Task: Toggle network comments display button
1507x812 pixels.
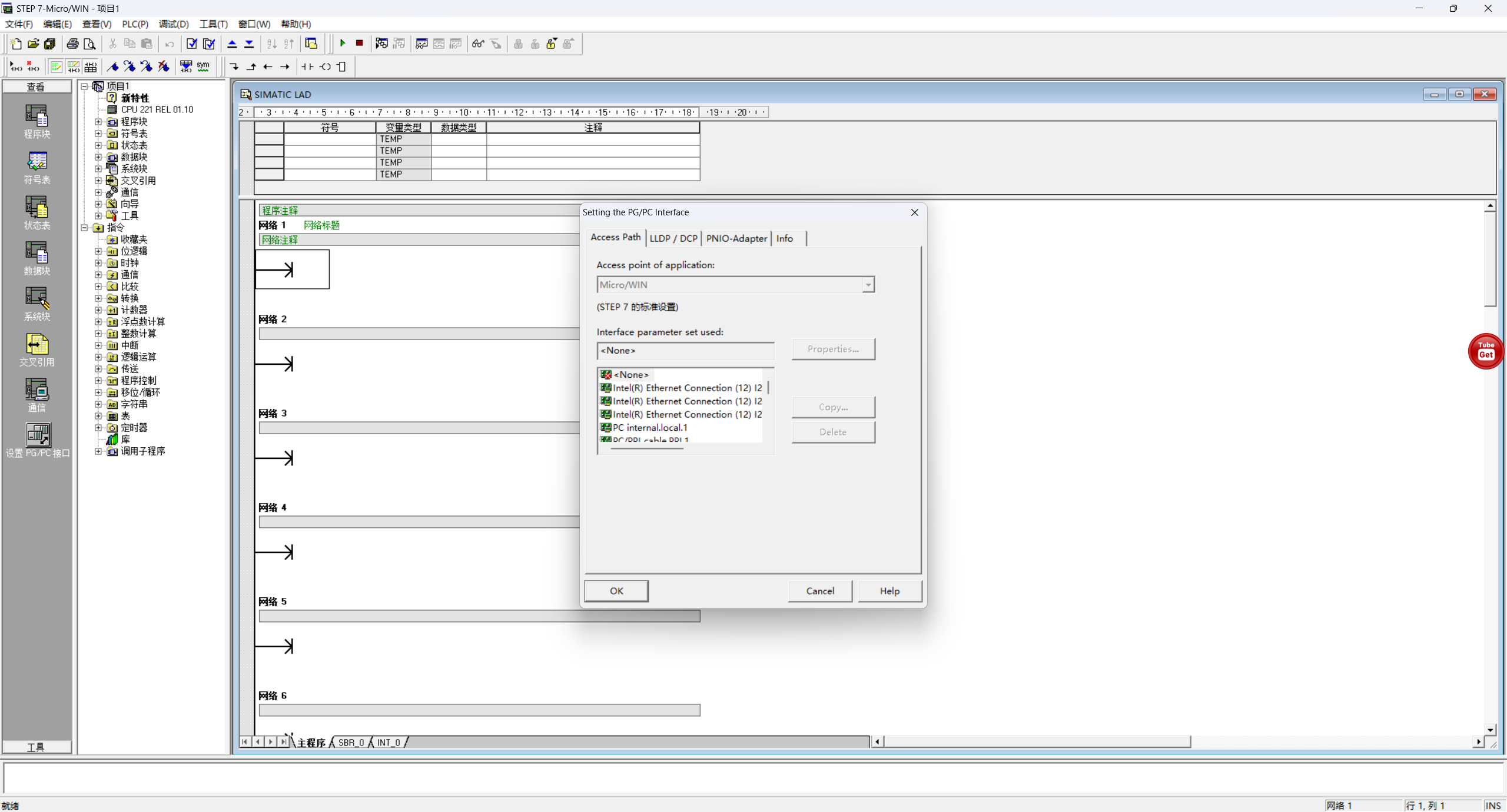Action: [73, 66]
